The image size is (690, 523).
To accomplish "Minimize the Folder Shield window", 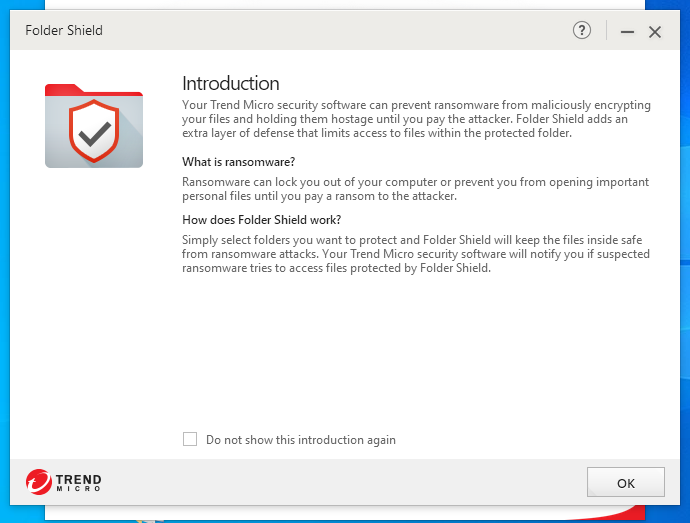I will [x=627, y=32].
